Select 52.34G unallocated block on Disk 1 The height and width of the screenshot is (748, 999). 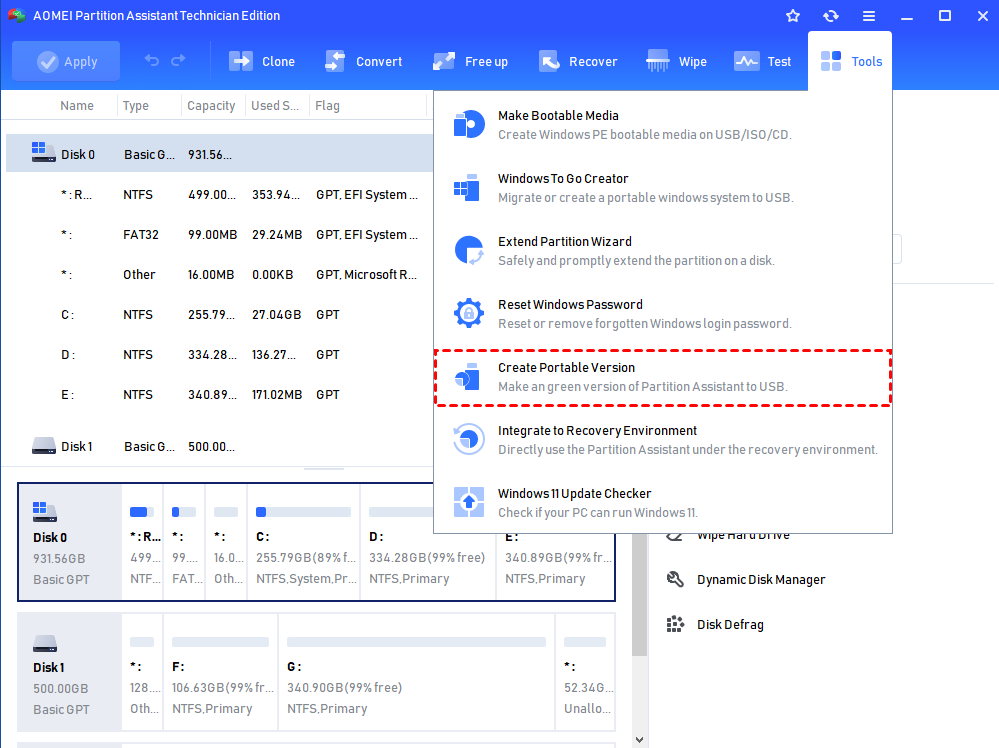point(585,672)
